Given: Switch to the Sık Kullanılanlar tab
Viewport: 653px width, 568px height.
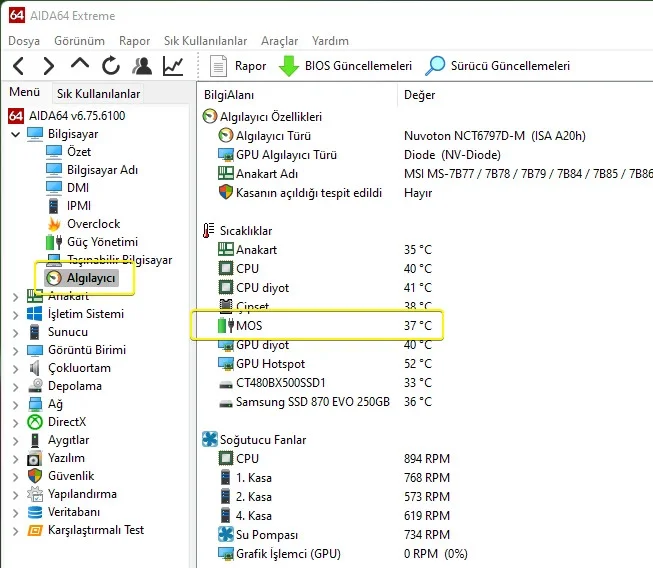Looking at the screenshot, I should (x=98, y=94).
